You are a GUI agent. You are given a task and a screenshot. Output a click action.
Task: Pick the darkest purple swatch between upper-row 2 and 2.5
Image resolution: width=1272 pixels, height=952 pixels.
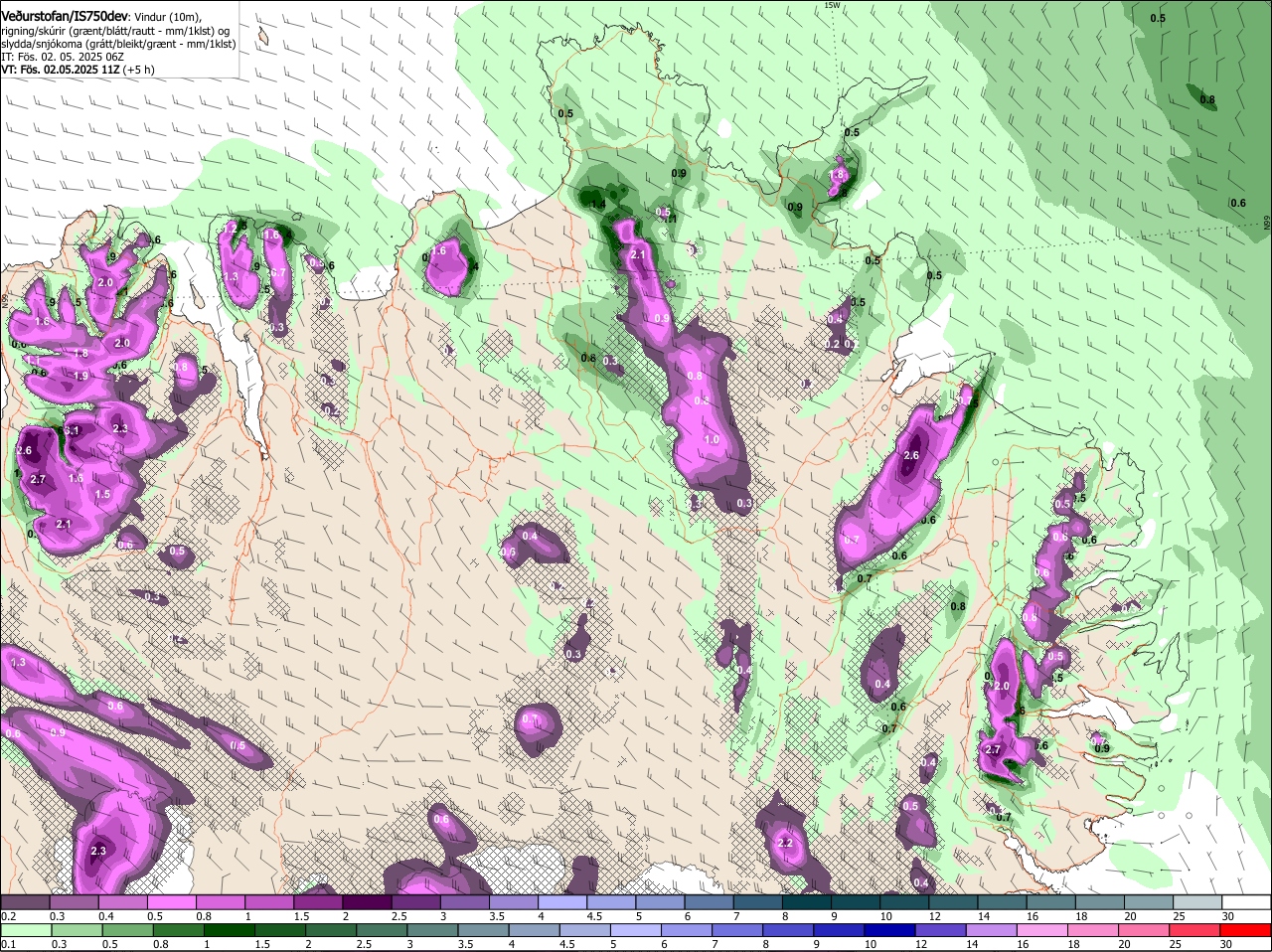click(x=367, y=901)
